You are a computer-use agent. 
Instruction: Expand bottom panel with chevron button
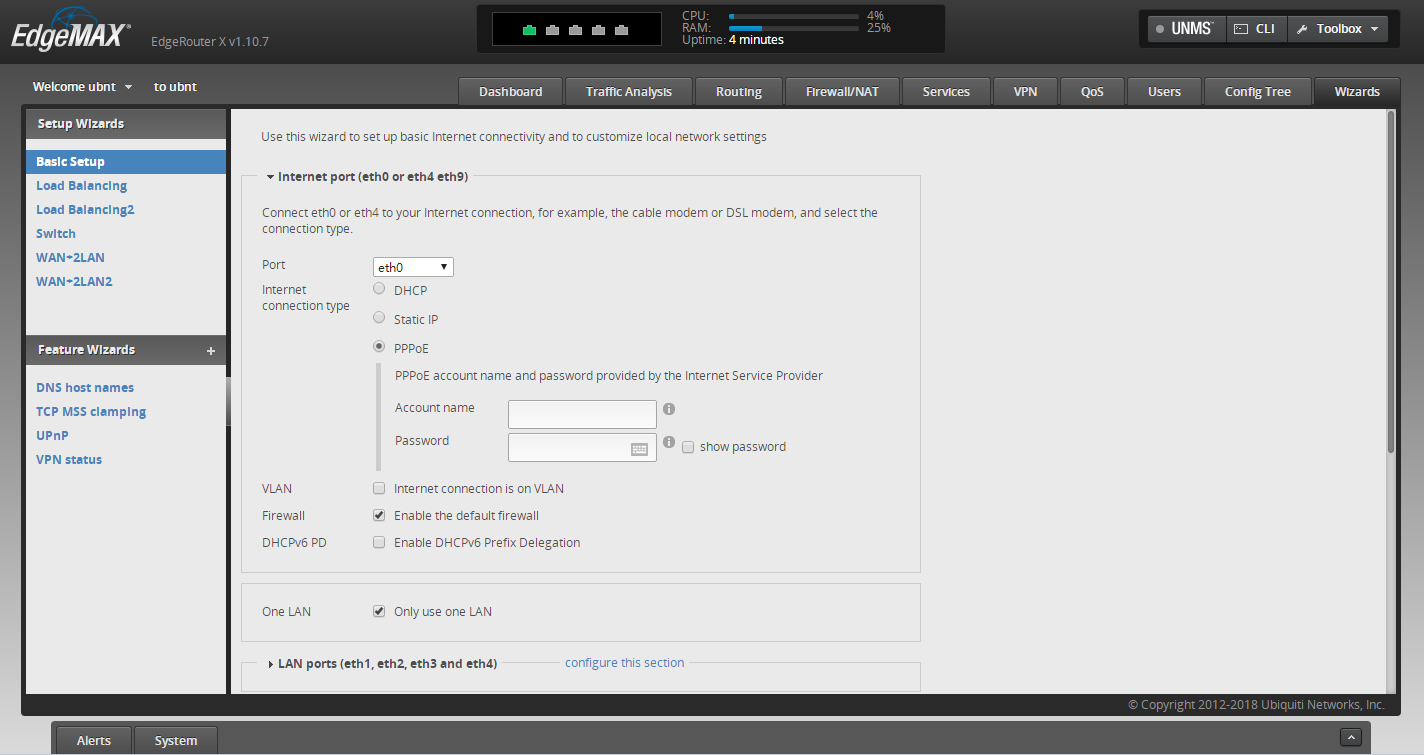(1350, 737)
